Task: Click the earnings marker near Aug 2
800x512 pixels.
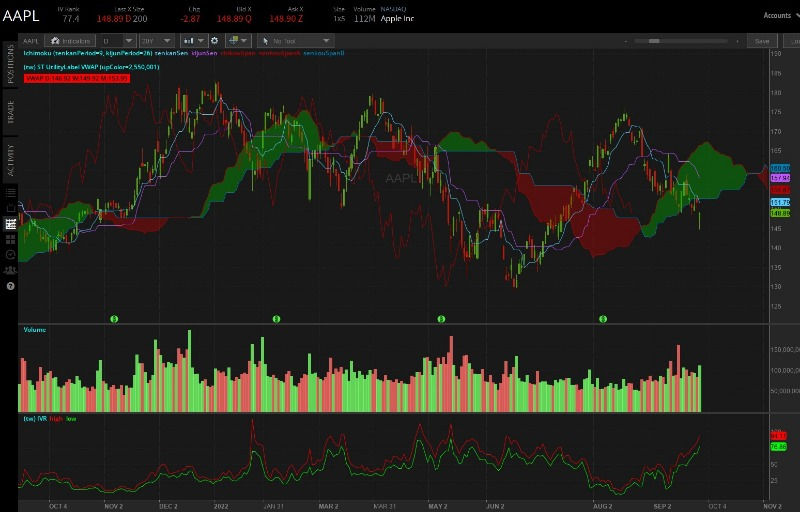Action: 603,319
